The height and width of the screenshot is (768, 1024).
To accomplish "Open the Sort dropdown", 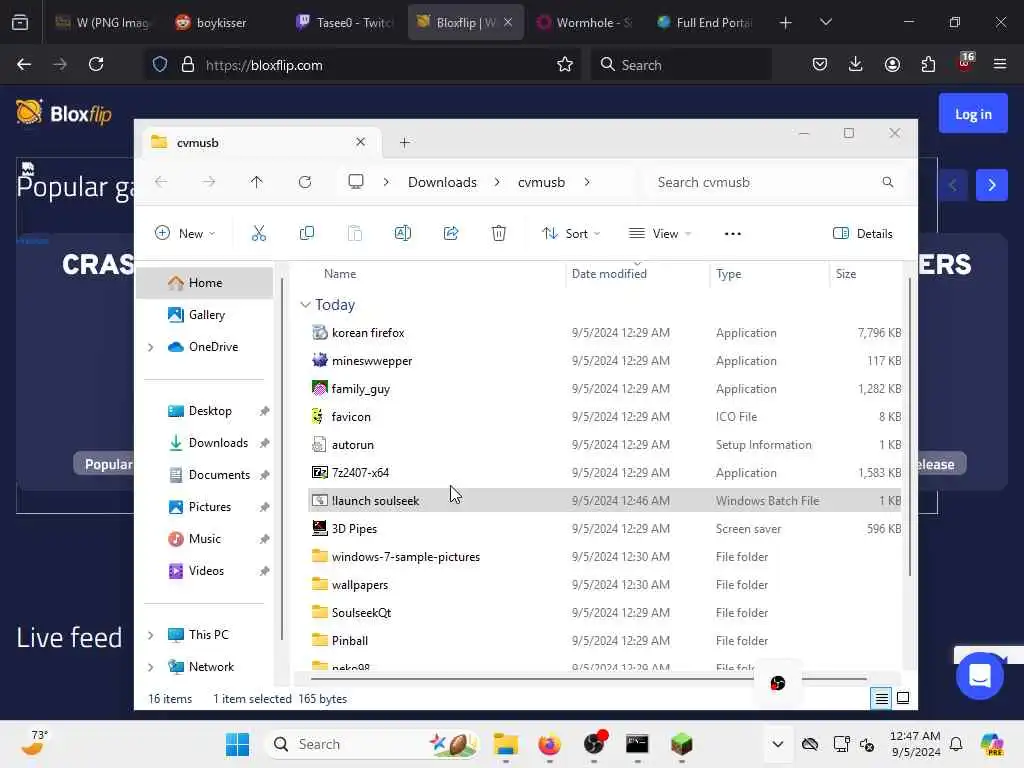I will [x=571, y=233].
